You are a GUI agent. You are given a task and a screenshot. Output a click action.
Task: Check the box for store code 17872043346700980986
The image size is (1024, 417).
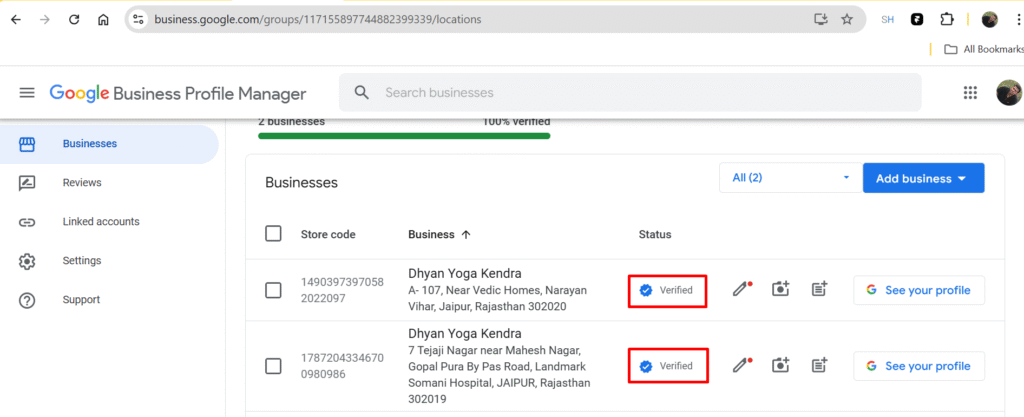(x=273, y=366)
